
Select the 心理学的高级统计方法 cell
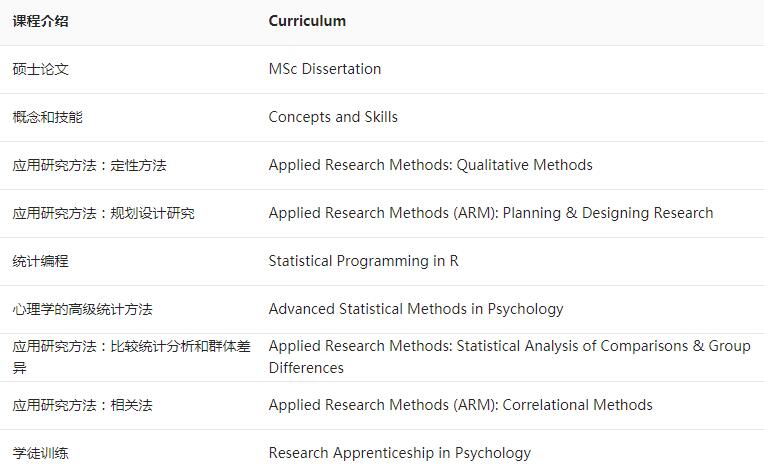[x=83, y=309]
